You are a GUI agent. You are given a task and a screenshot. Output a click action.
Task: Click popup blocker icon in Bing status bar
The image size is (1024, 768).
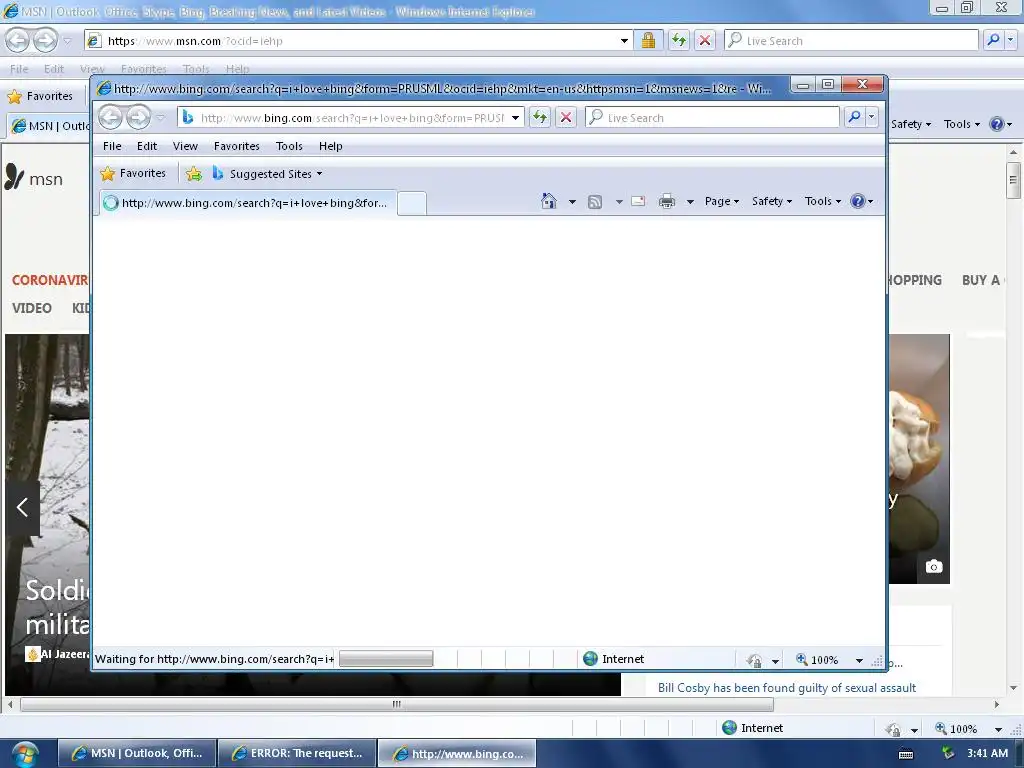[754, 660]
